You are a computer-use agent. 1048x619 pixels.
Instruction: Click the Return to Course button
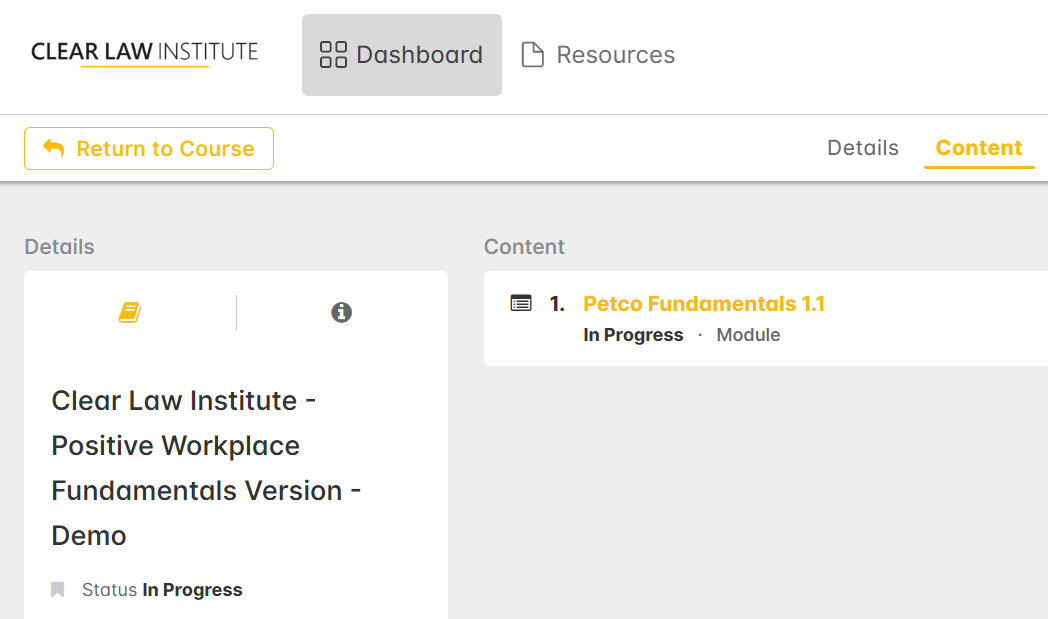click(149, 148)
